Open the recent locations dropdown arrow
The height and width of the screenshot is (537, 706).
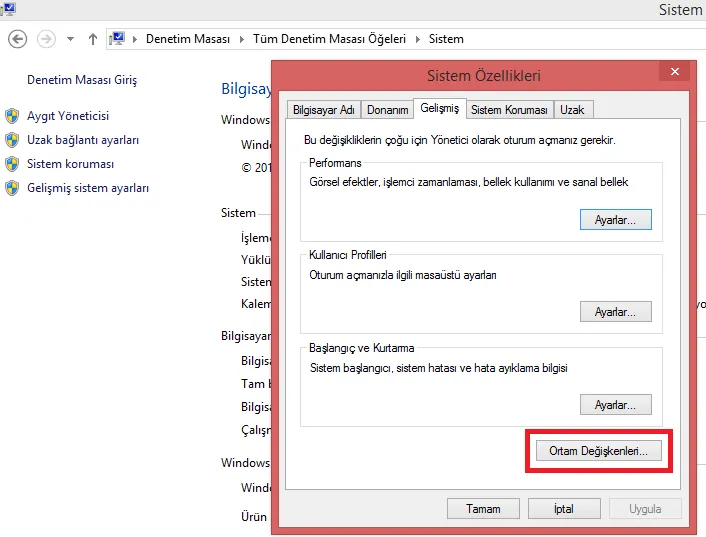coord(70,39)
